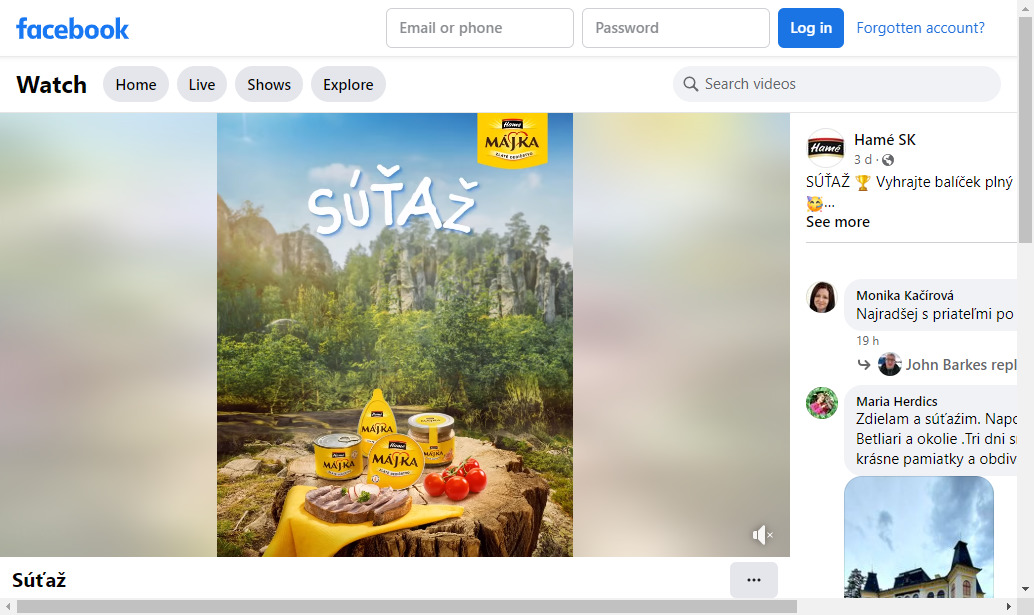Click the Súťaž video title text
Image resolution: width=1034 pixels, height=615 pixels.
point(39,580)
